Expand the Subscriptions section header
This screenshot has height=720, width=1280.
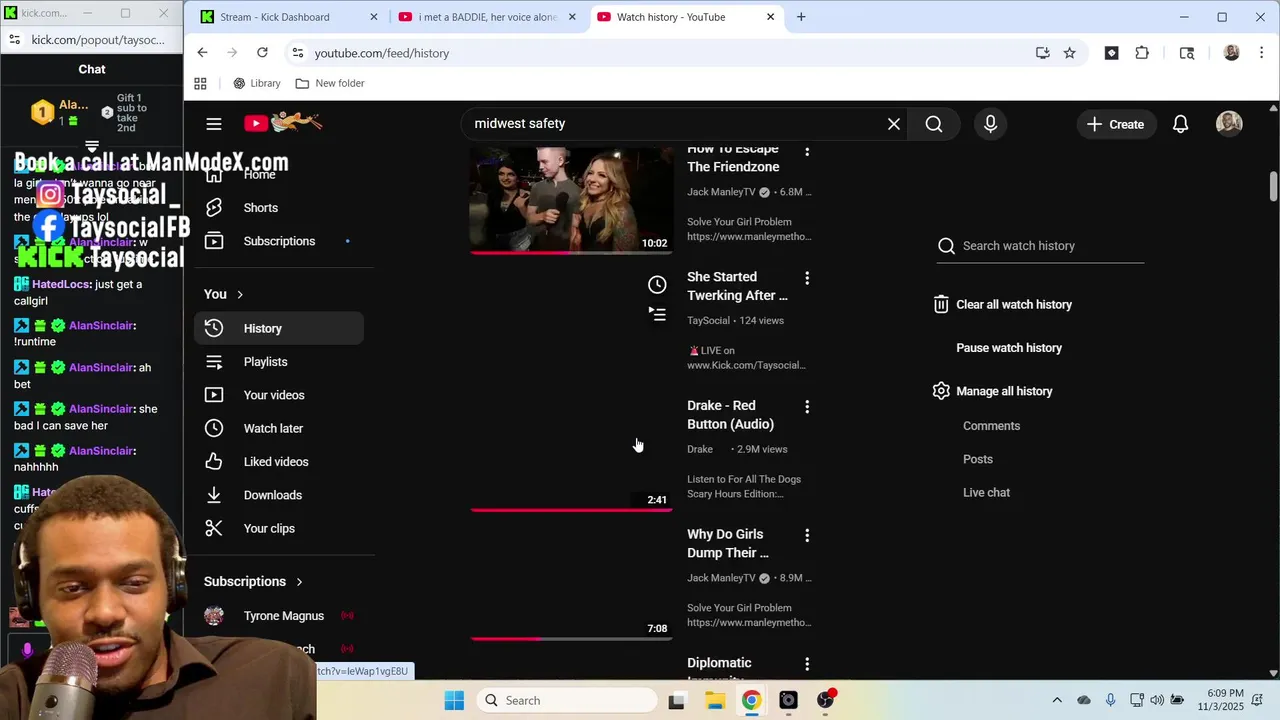[253, 581]
